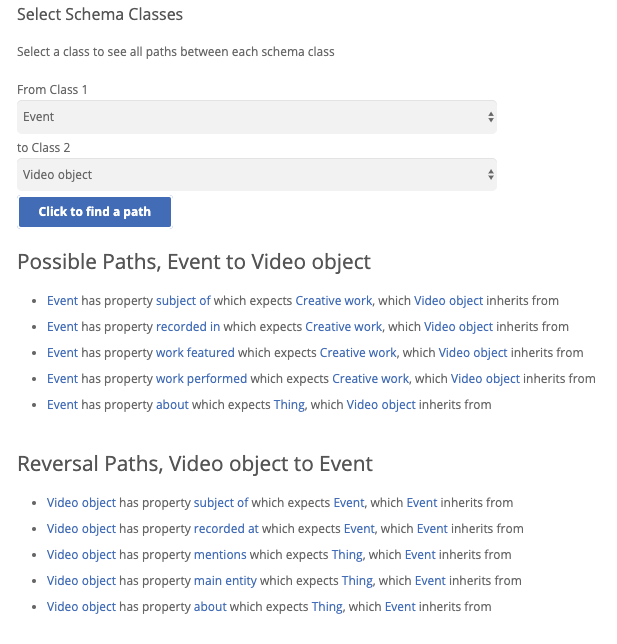Image resolution: width=617 pixels, height=644 pixels.
Task: Open the 'work performed' property link
Action: pos(201,378)
